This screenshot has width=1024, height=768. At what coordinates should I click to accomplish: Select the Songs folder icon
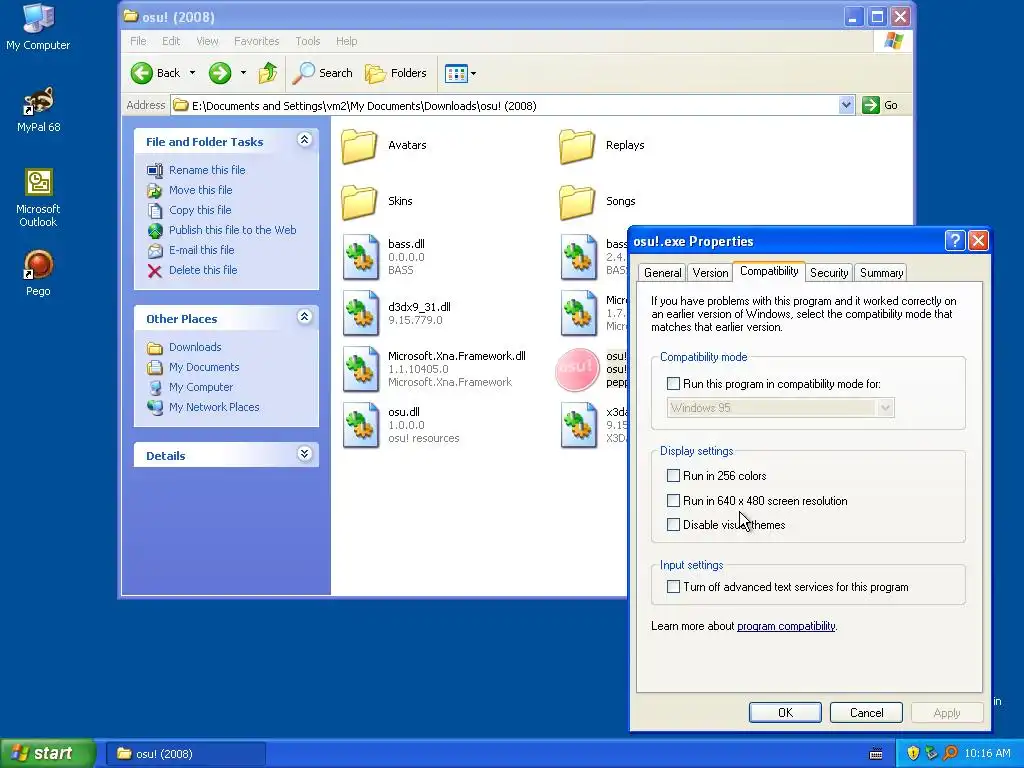pos(577,202)
